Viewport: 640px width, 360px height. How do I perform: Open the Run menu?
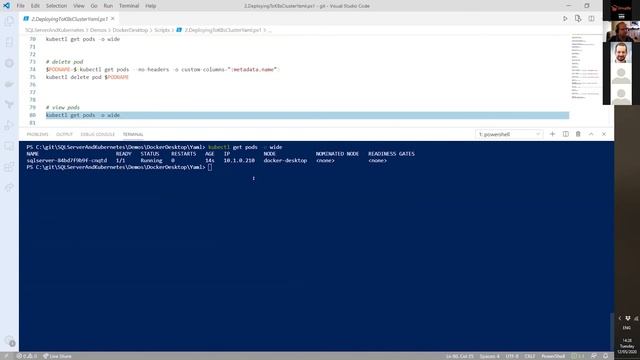[108, 6]
